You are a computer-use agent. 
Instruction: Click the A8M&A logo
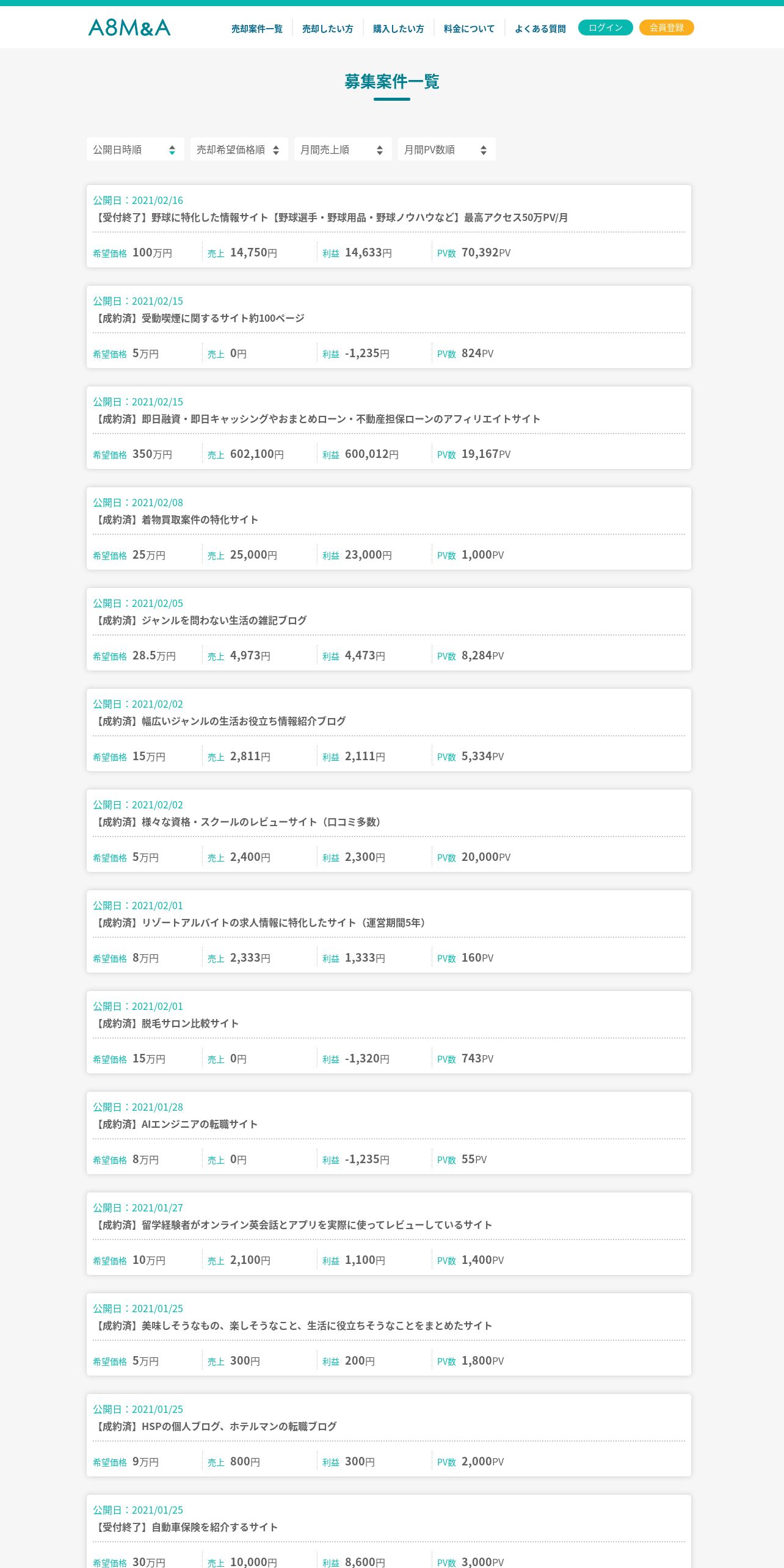129,27
